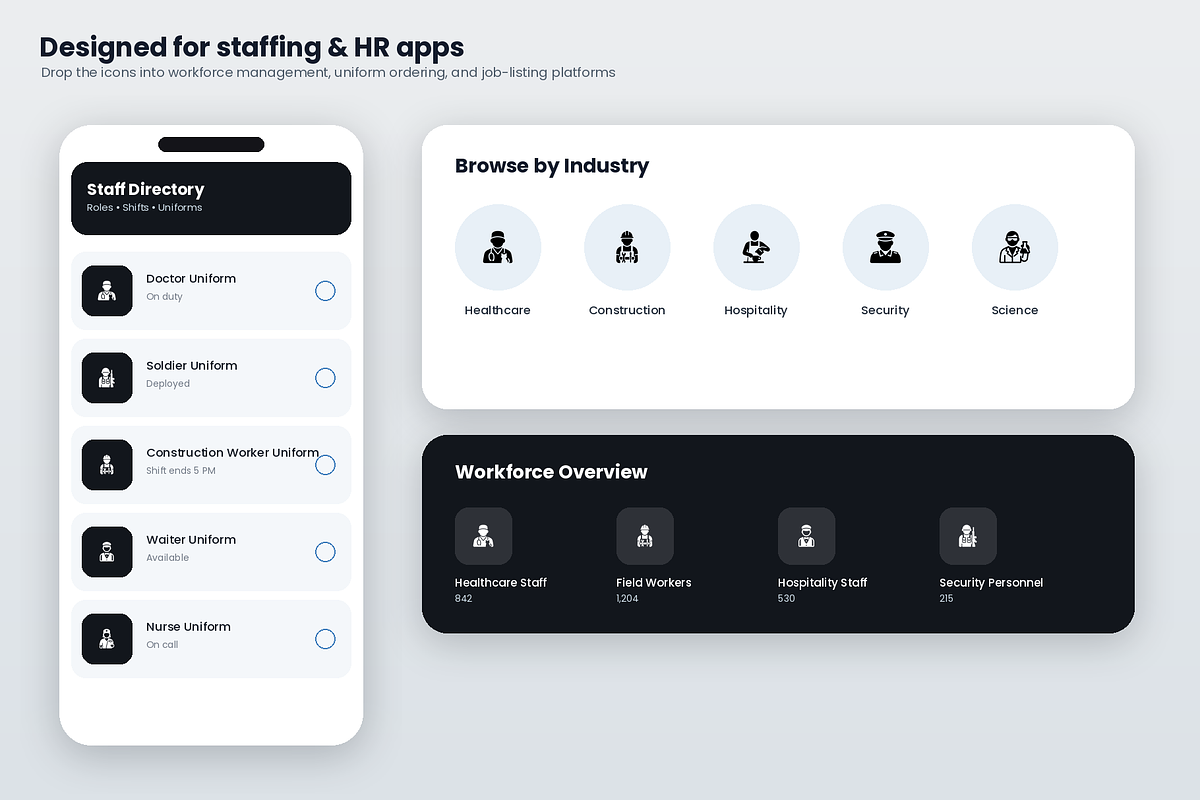Click the Field Workers overview icon
This screenshot has width=1200, height=800.
pyautogui.click(x=645, y=536)
